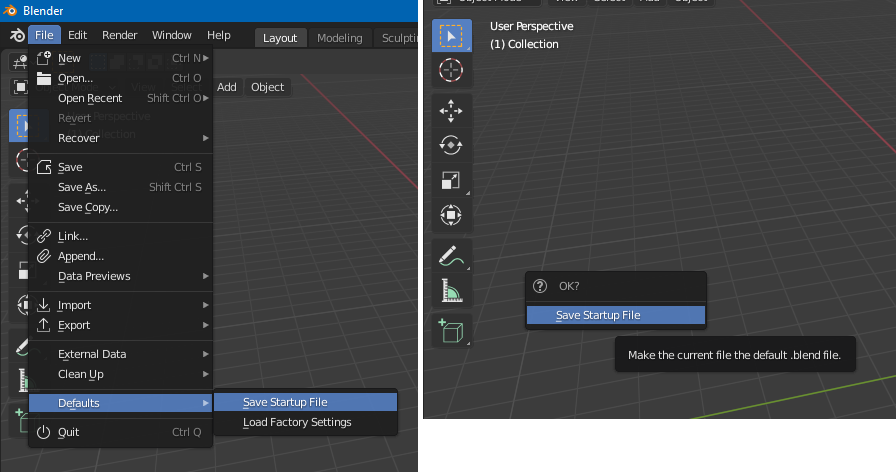This screenshot has width=896, height=472.
Task: Click the power icon beside Quit
Action: click(44, 432)
